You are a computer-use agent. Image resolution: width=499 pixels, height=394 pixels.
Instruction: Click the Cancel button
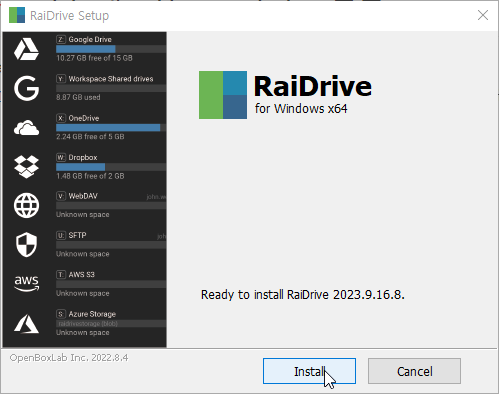coord(414,371)
